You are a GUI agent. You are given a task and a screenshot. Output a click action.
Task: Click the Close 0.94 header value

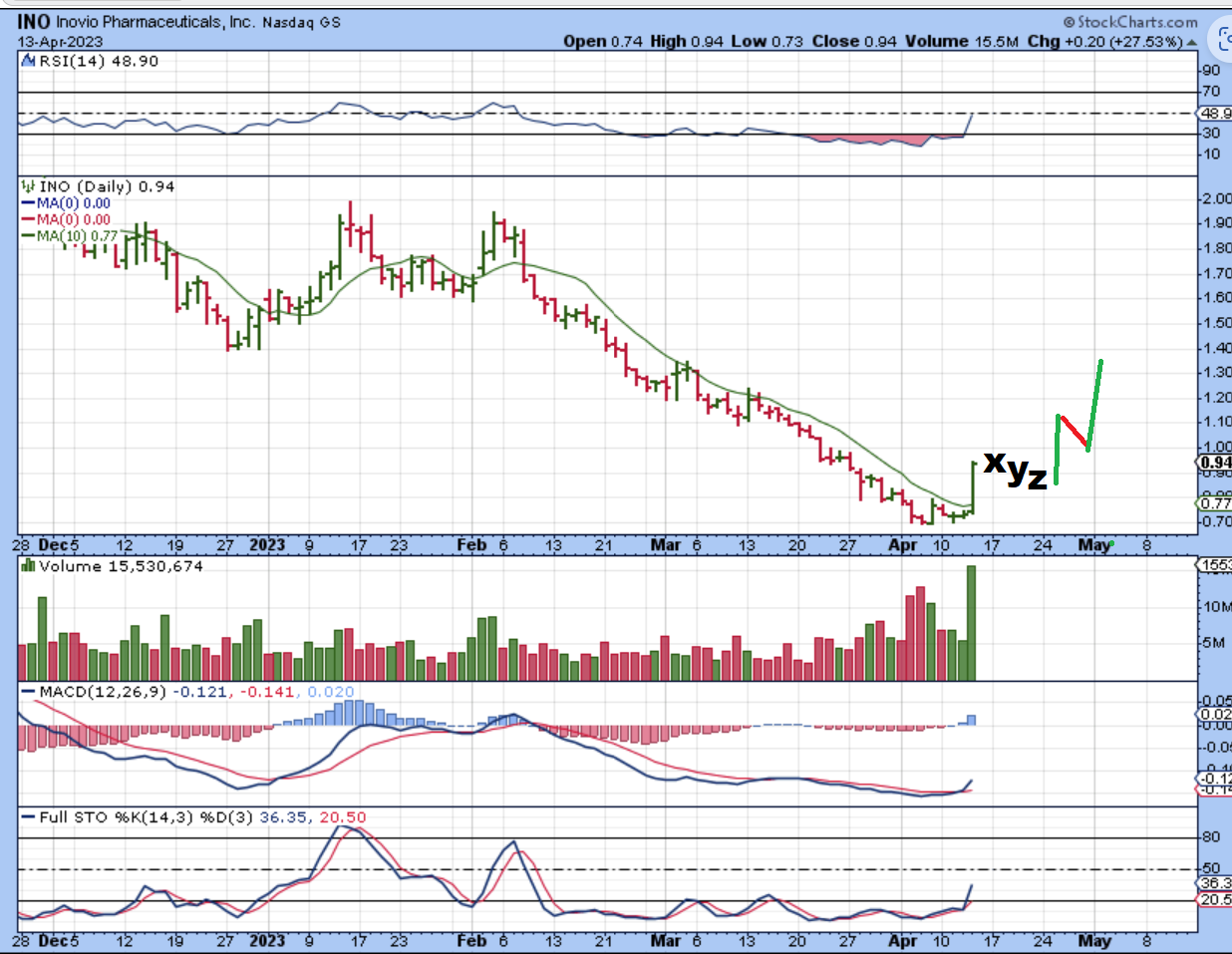tap(854, 42)
